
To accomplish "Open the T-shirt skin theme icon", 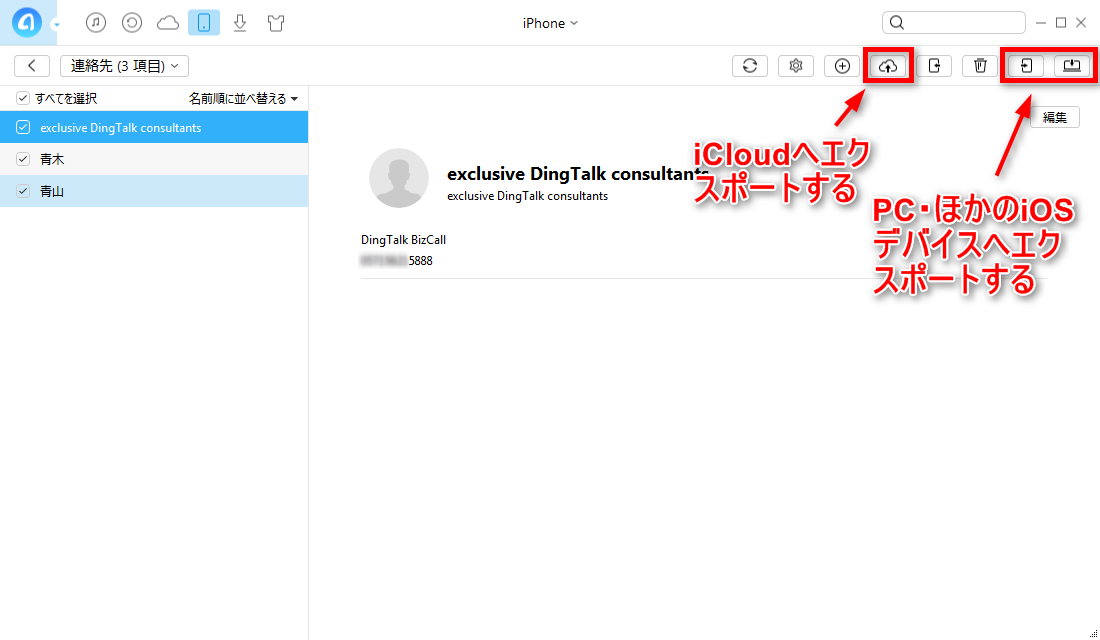I will [x=276, y=22].
